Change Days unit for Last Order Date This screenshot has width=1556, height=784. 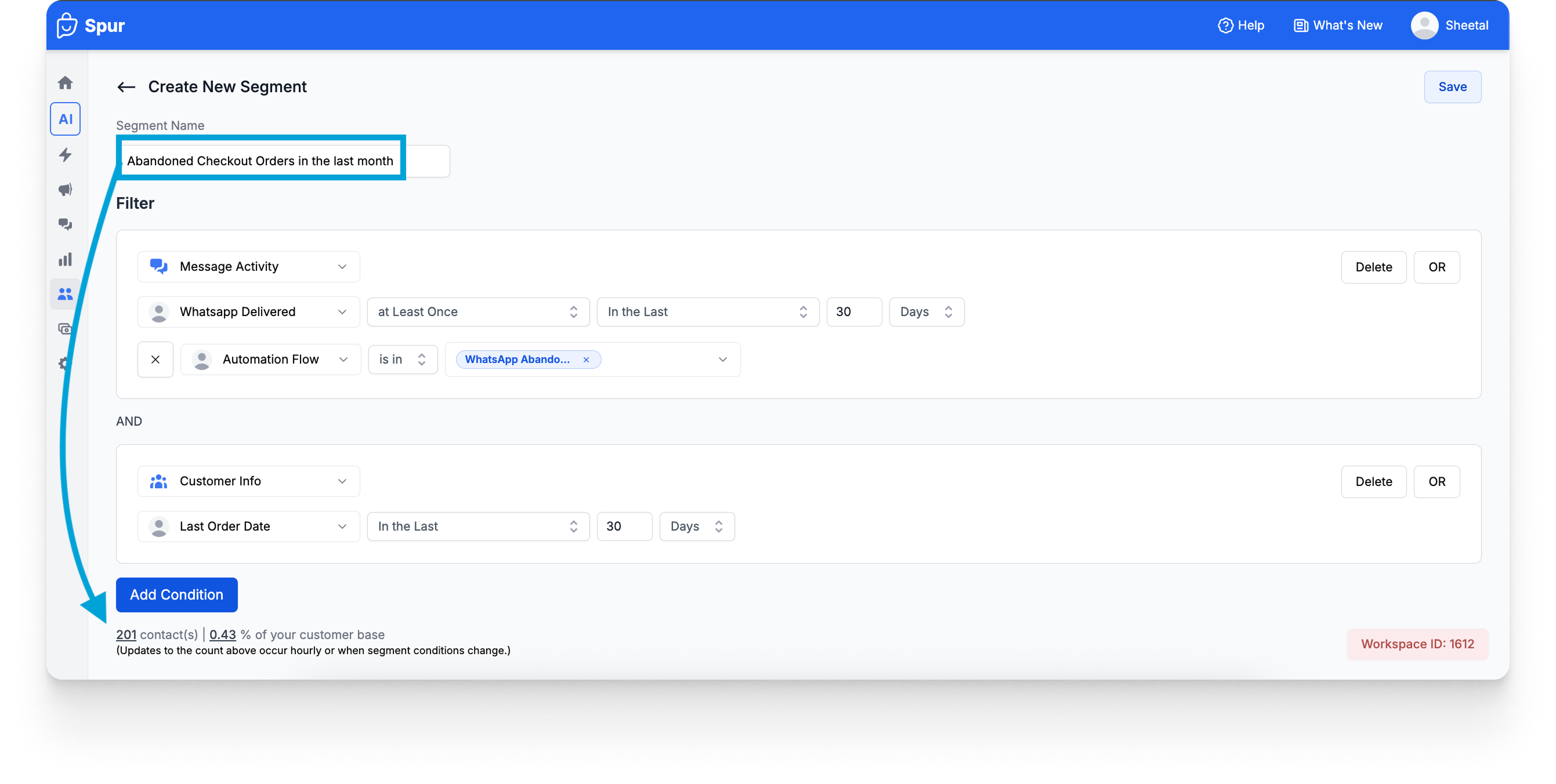pyautogui.click(x=696, y=527)
